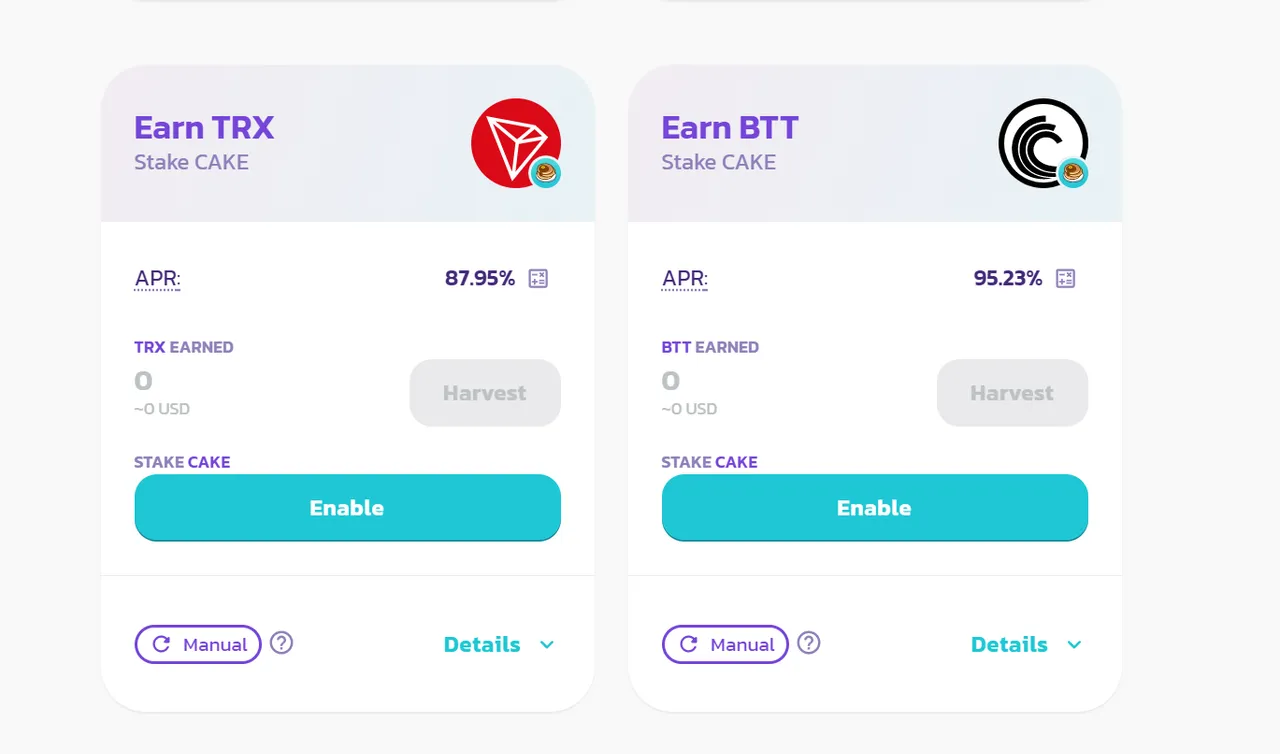Click the chevron next to BTT Details
Screen dimensions: 1280x754
click(1074, 645)
